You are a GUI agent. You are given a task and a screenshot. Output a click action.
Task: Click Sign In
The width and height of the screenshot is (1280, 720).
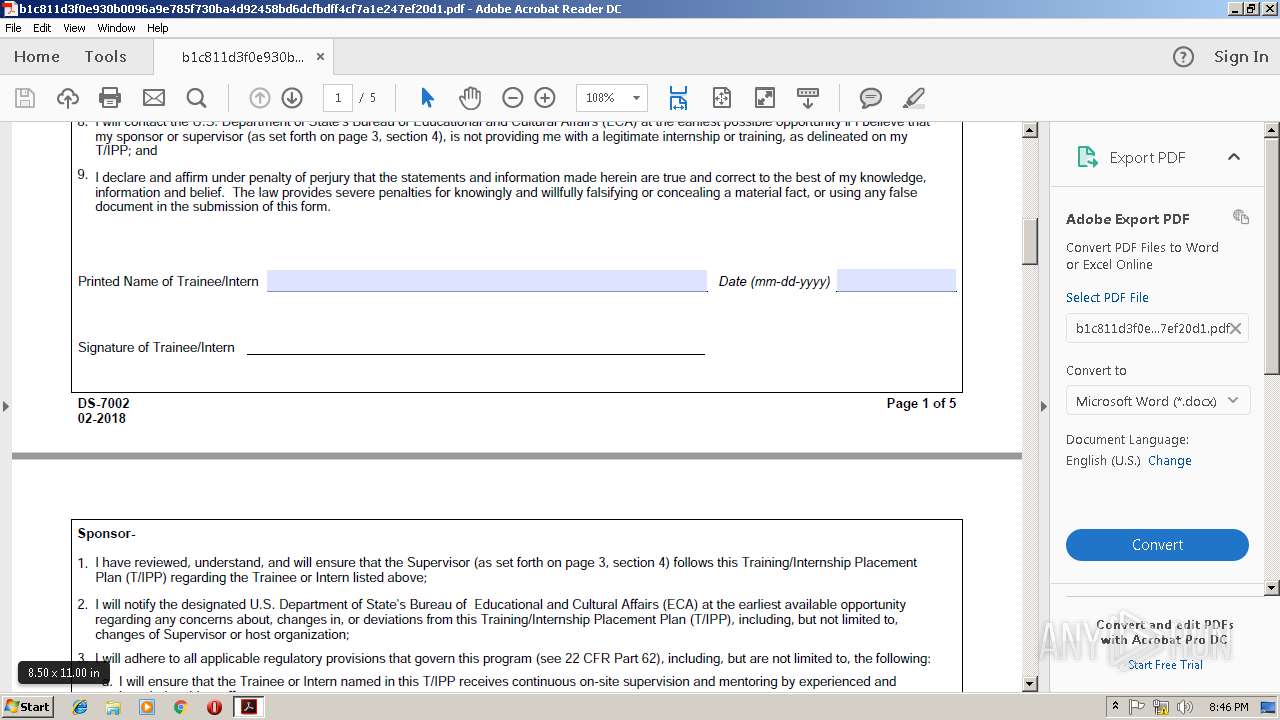pos(1241,57)
